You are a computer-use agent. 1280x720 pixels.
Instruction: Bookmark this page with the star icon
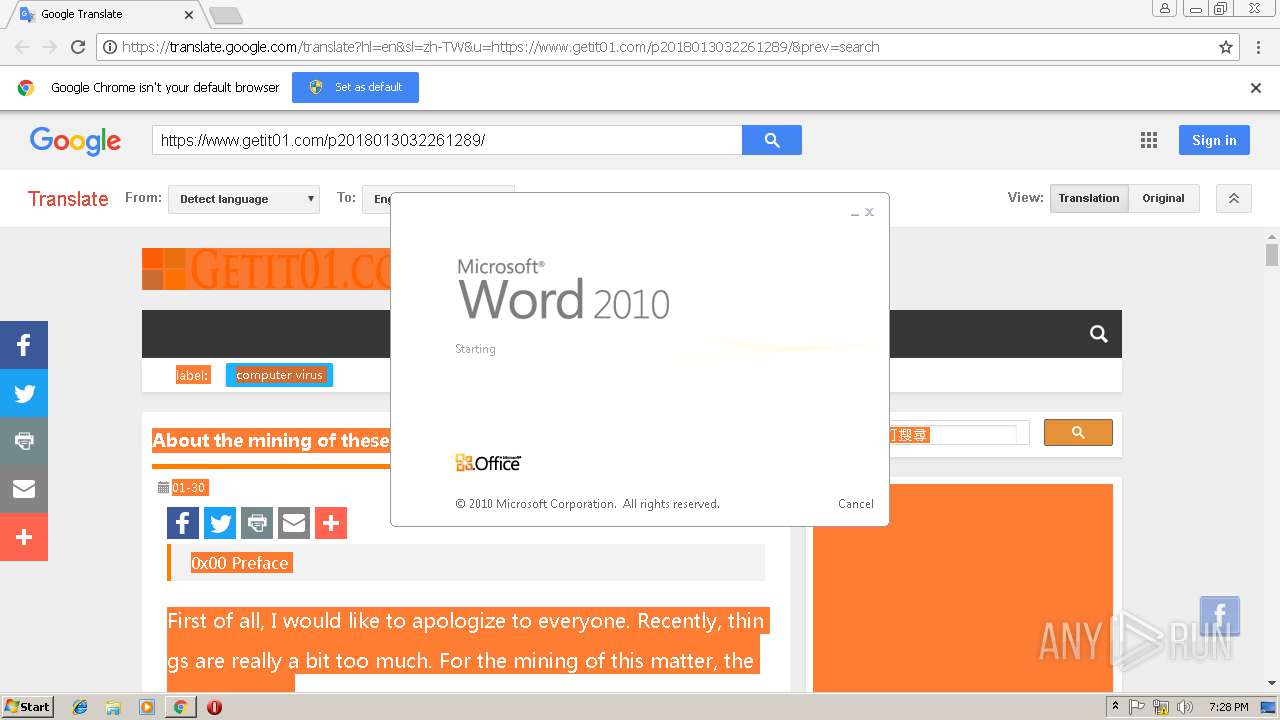coord(1226,47)
